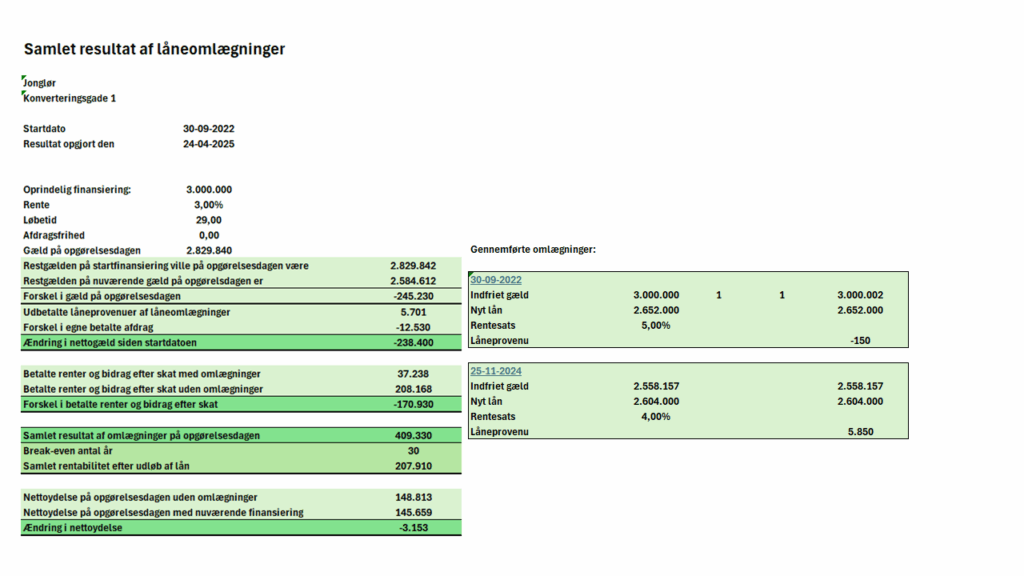Select the date 24-04-2025 next to Resultat opgjort den
The height and width of the screenshot is (576, 1024).
click(x=209, y=144)
